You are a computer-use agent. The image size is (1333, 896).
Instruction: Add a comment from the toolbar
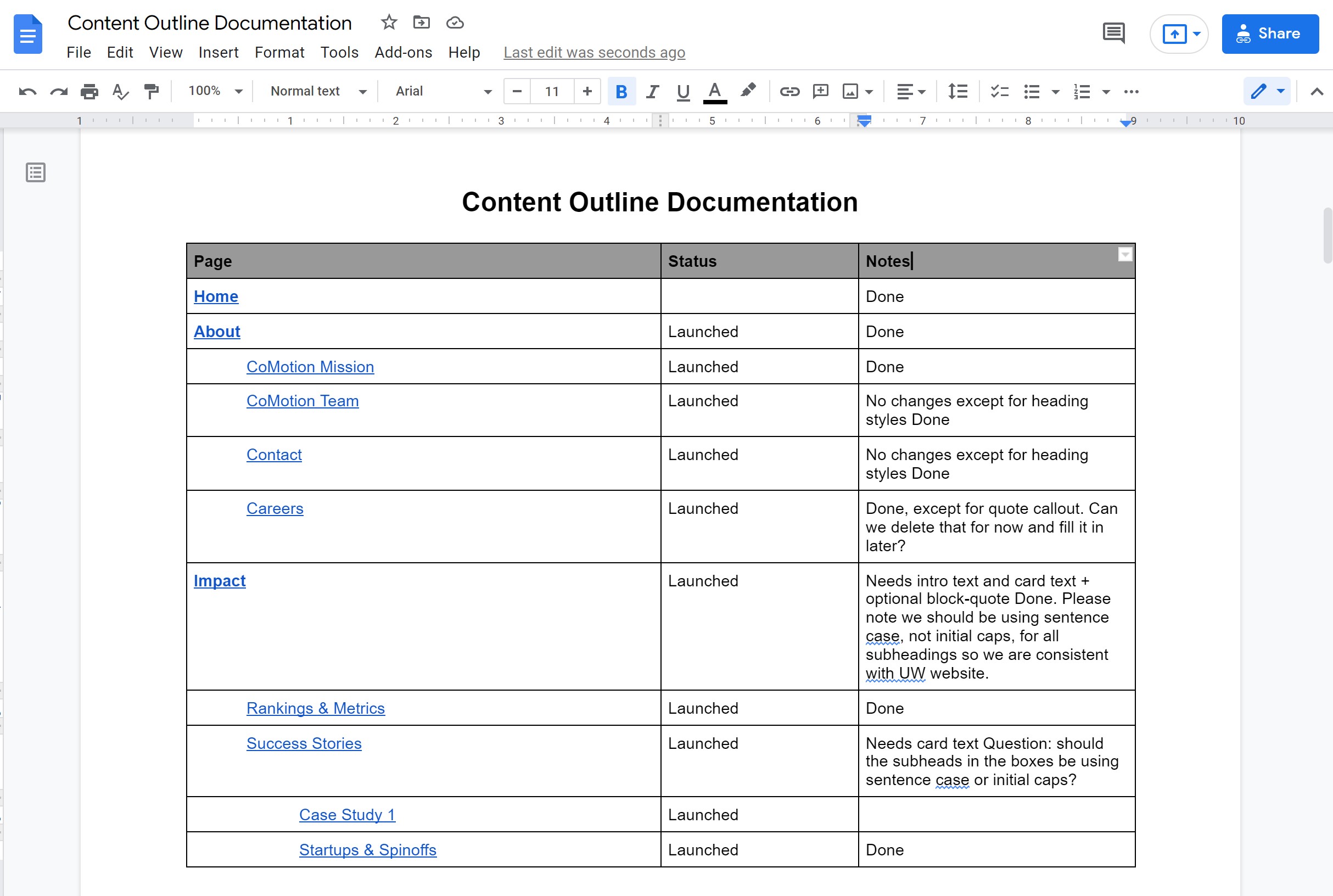tap(820, 92)
